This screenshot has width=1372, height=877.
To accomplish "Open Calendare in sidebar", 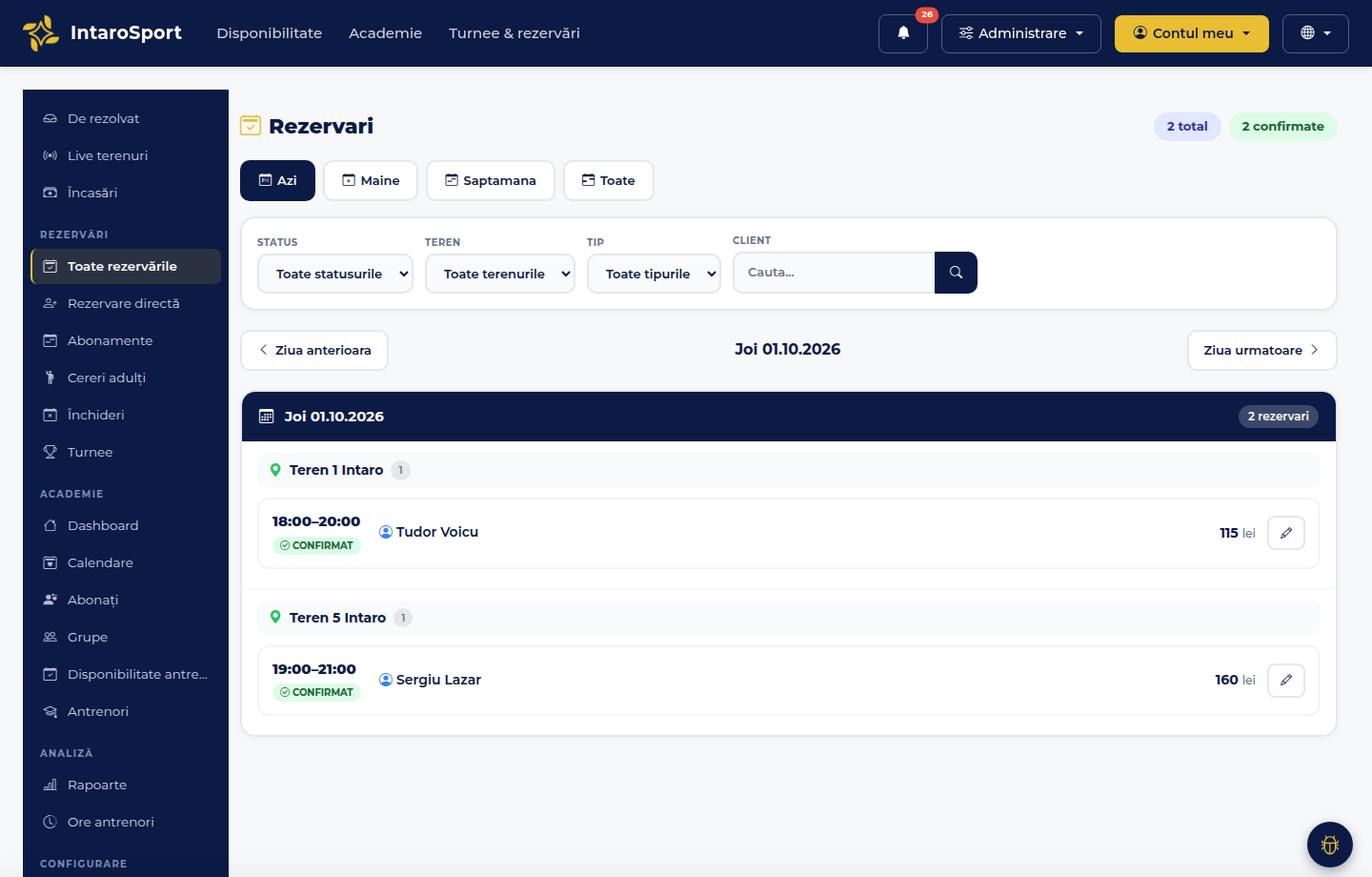I will (126, 562).
